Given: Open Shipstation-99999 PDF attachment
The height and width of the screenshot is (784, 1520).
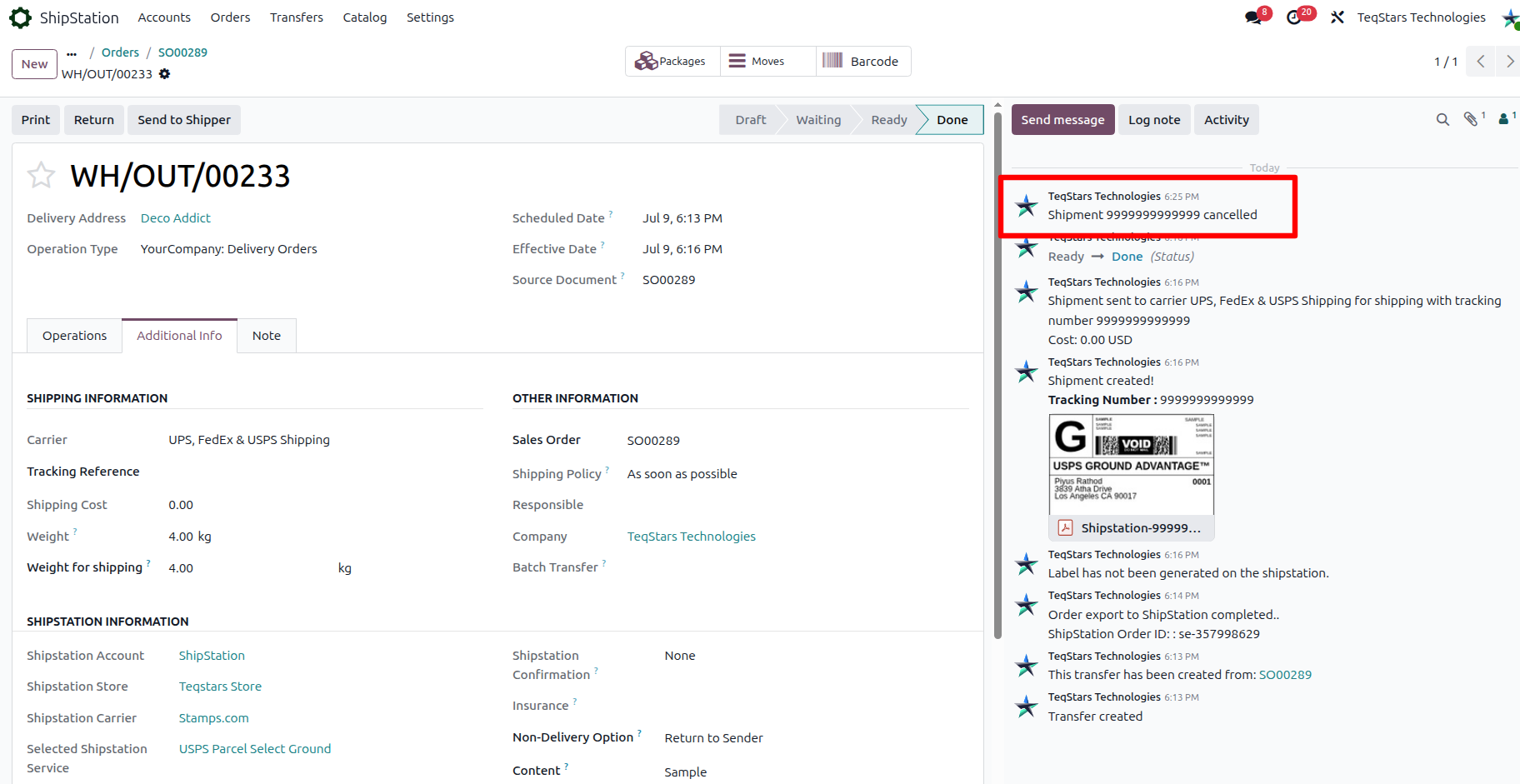Looking at the screenshot, I should click(1131, 528).
